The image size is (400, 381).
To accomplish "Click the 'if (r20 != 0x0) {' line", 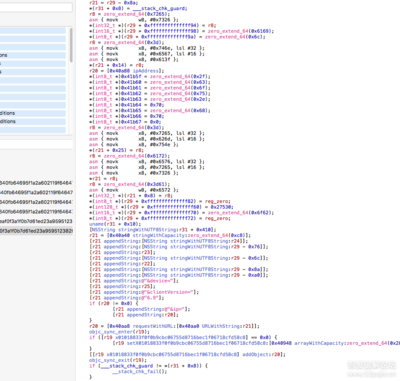I will coord(113,303).
